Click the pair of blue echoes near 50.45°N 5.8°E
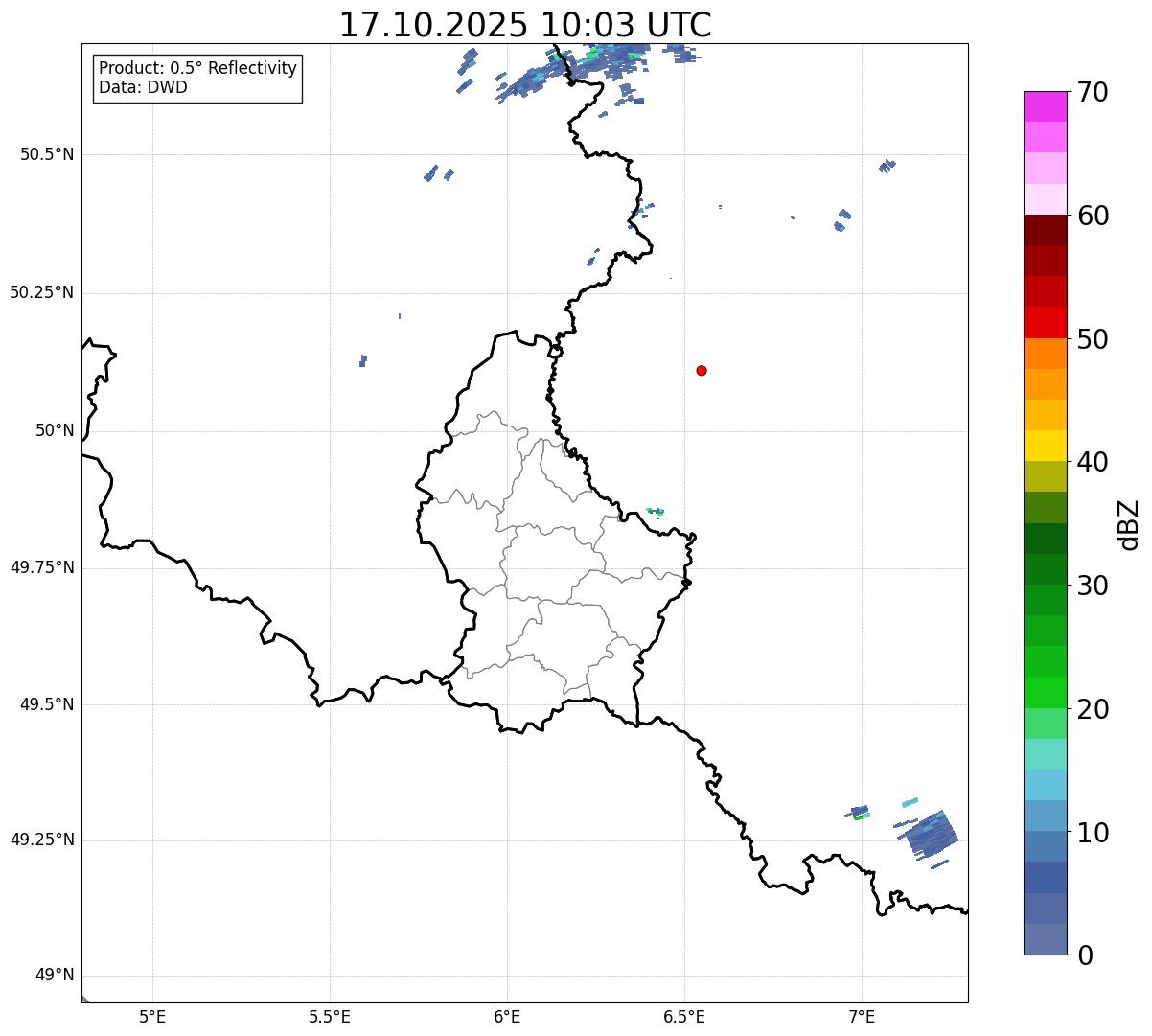 click(438, 173)
